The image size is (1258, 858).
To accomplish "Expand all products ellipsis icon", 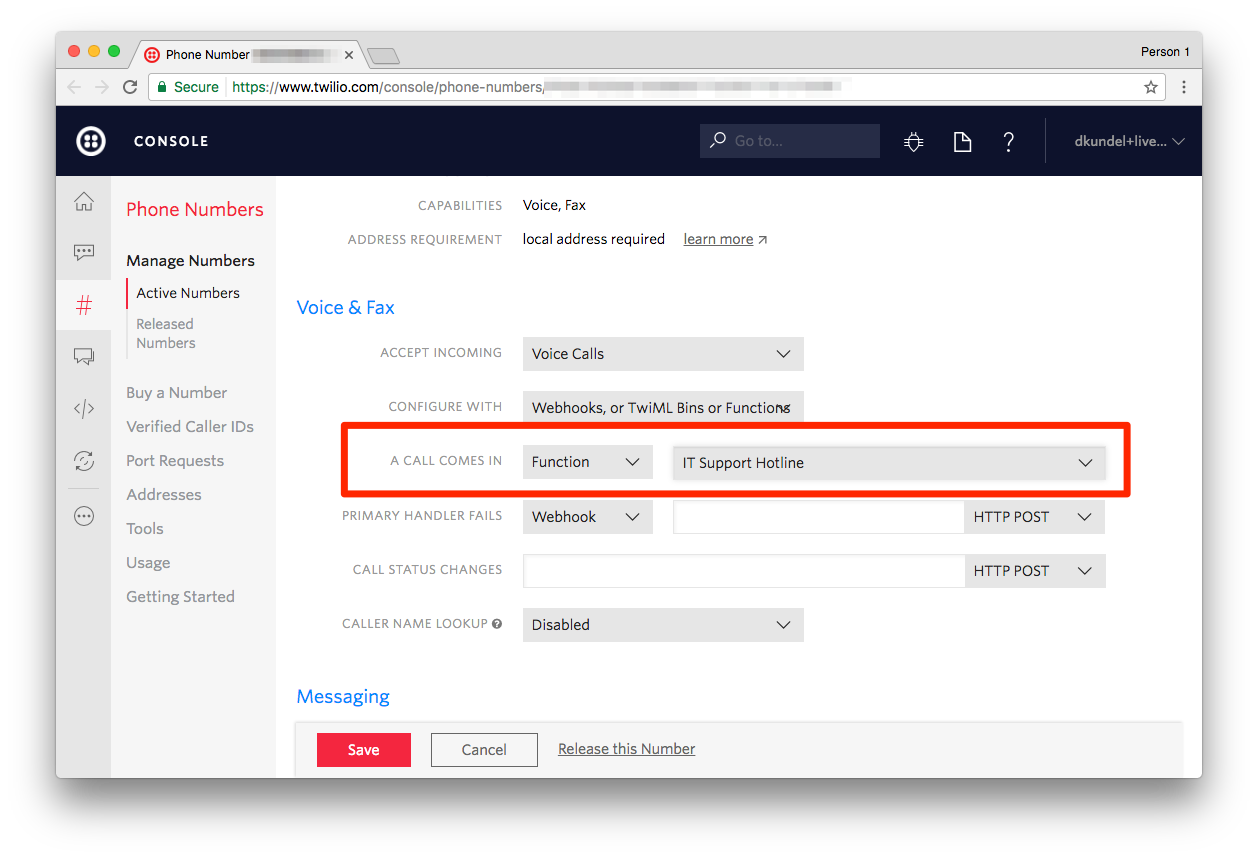I will pyautogui.click(x=84, y=516).
